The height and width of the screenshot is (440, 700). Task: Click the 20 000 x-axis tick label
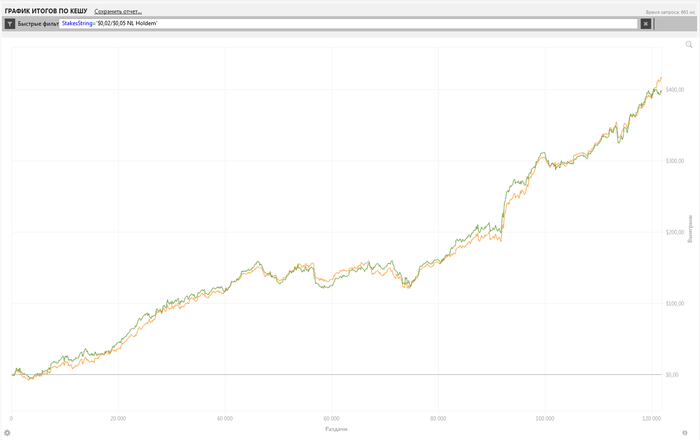click(x=118, y=419)
